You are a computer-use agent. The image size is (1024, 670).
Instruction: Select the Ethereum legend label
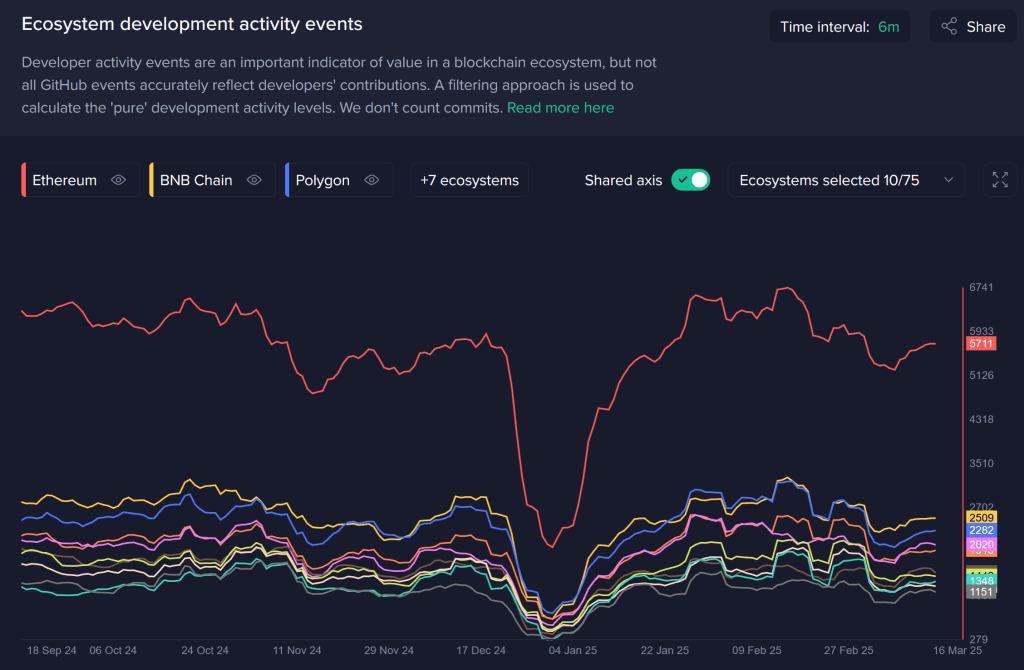[64, 180]
